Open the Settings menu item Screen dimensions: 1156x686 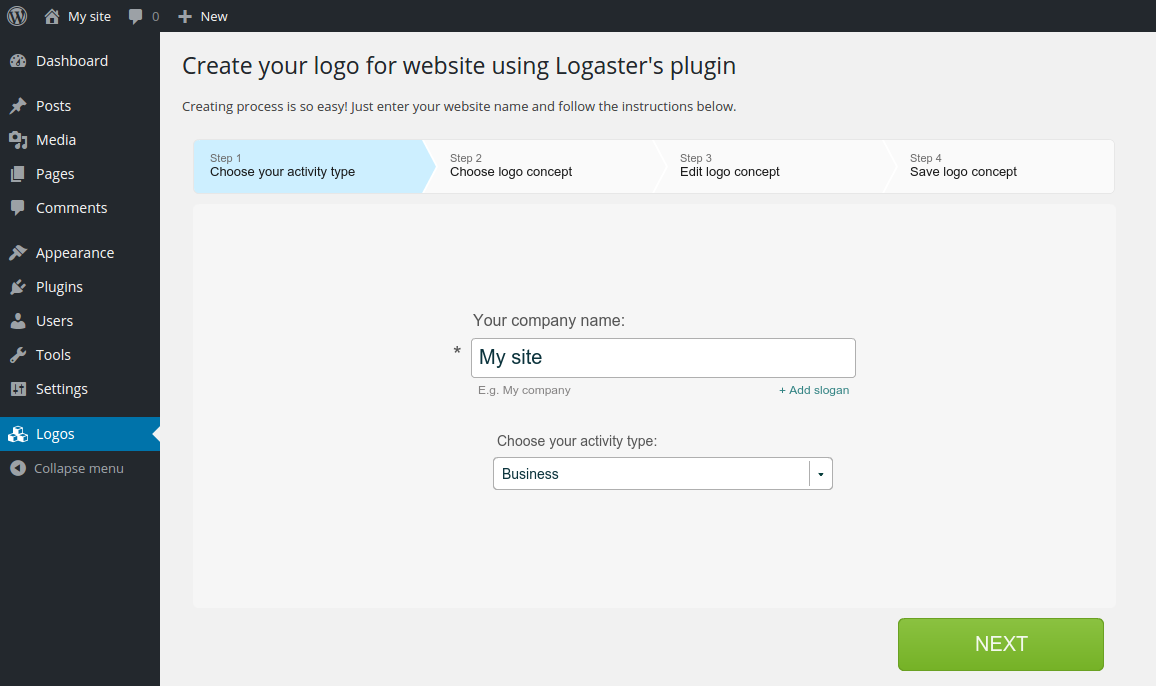(x=61, y=389)
